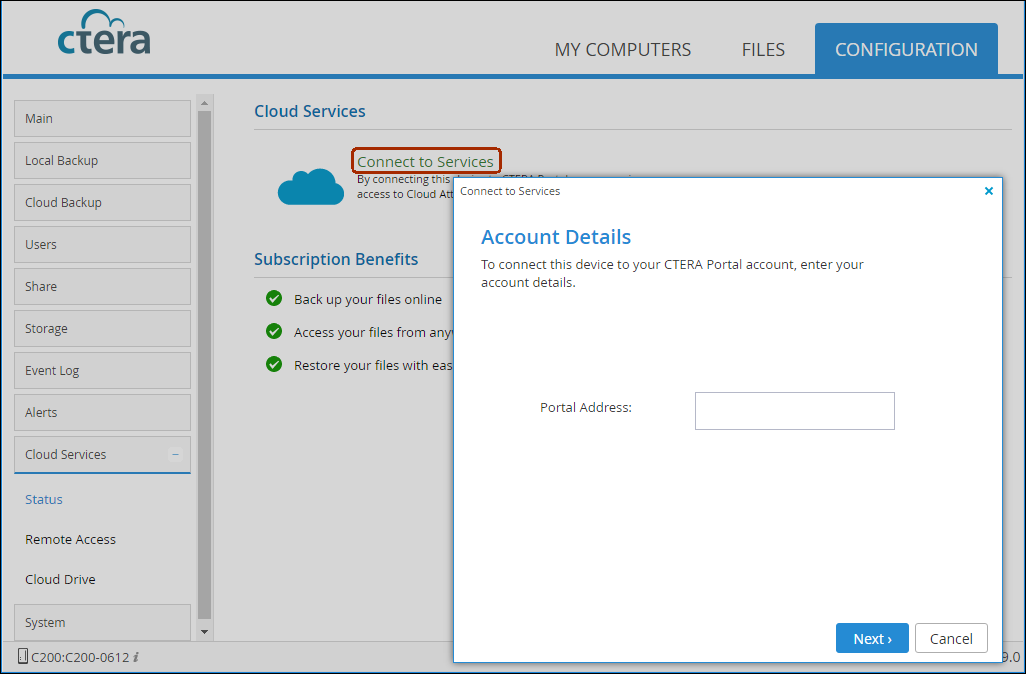Viewport: 1026px width, 674px height.
Task: Open the System section
Action: [x=103, y=622]
